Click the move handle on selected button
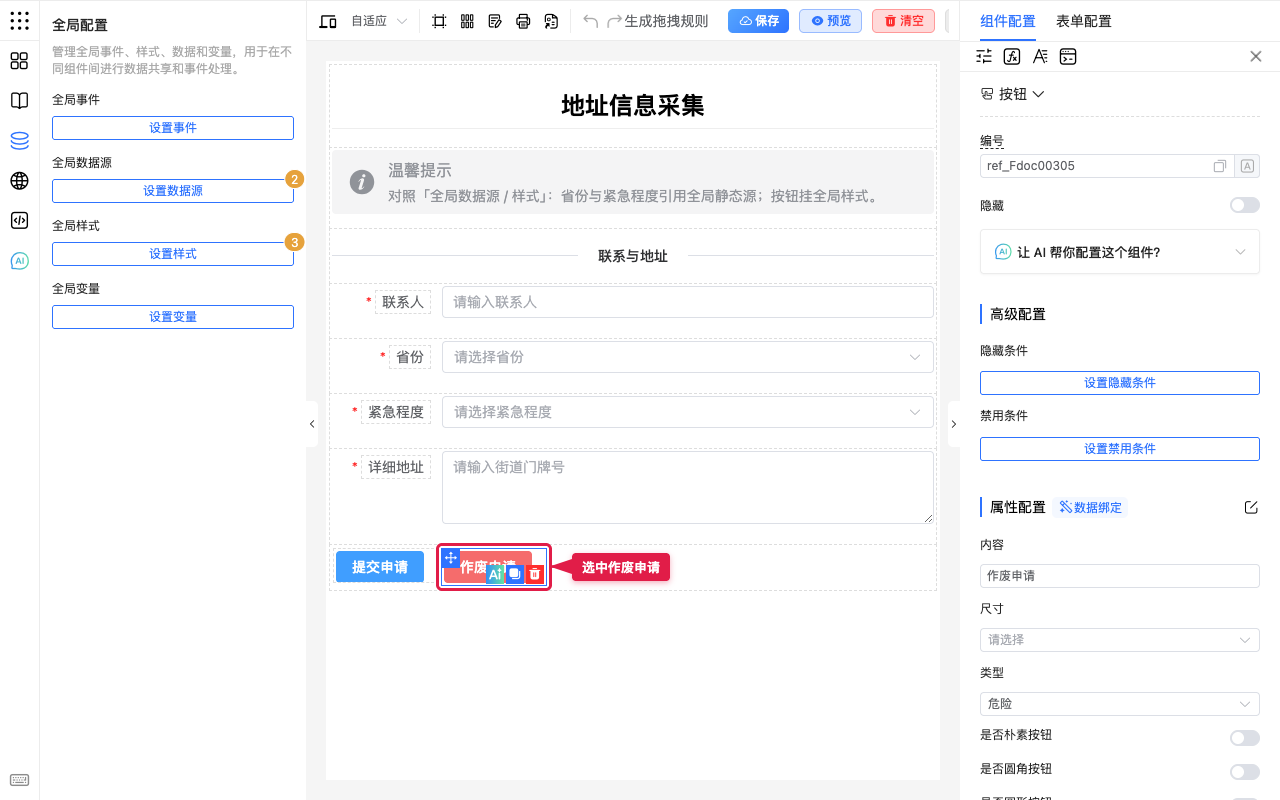This screenshot has width=1280, height=800. pos(450,558)
